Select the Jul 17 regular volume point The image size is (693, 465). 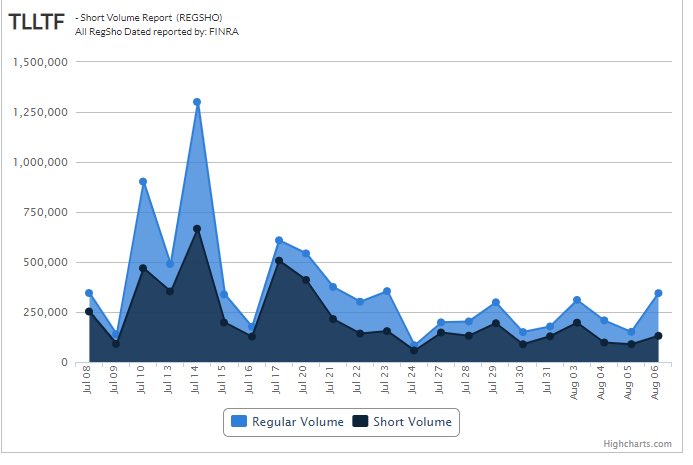click(x=279, y=240)
